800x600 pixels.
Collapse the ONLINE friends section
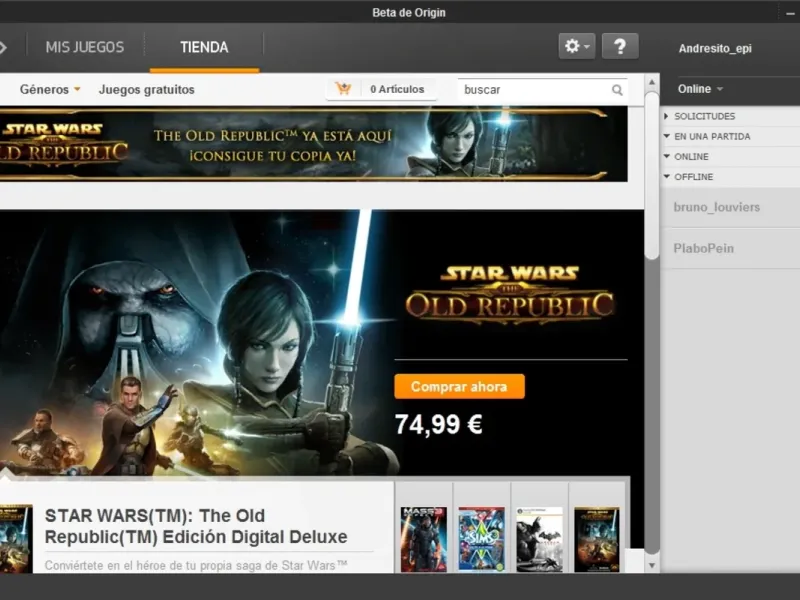point(730,157)
